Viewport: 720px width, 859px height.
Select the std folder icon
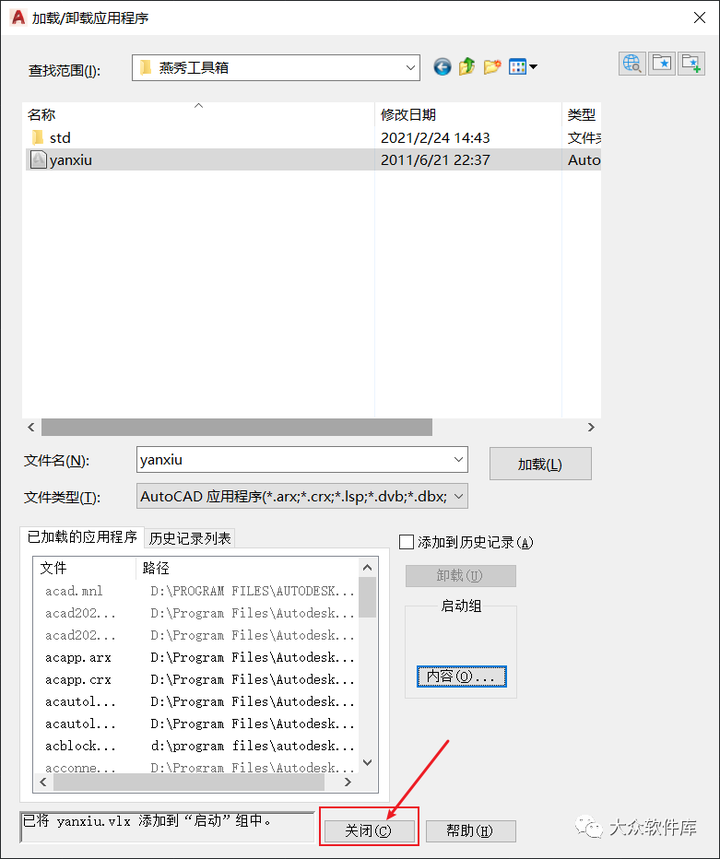(x=38, y=137)
